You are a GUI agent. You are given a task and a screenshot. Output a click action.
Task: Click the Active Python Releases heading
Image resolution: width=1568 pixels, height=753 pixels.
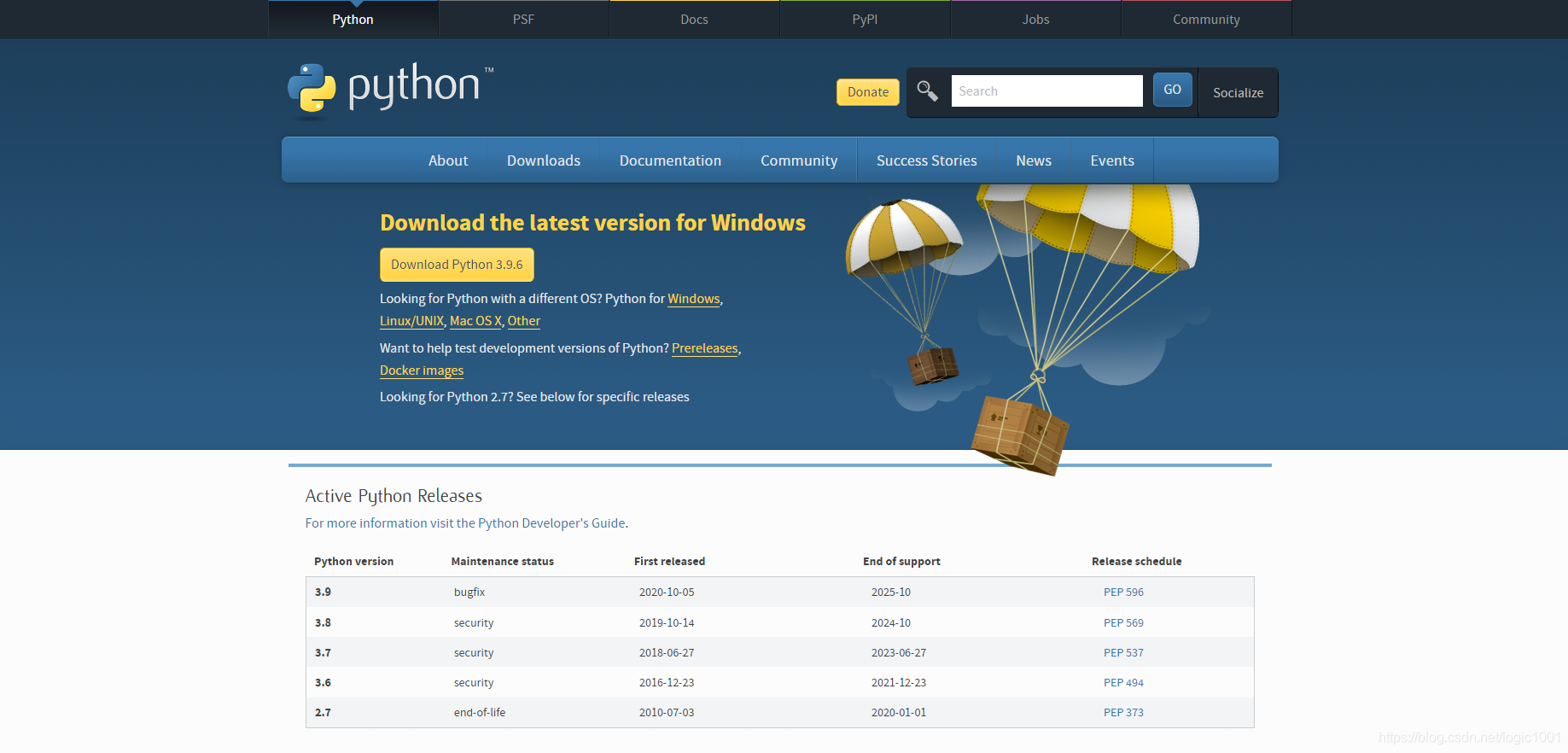393,496
